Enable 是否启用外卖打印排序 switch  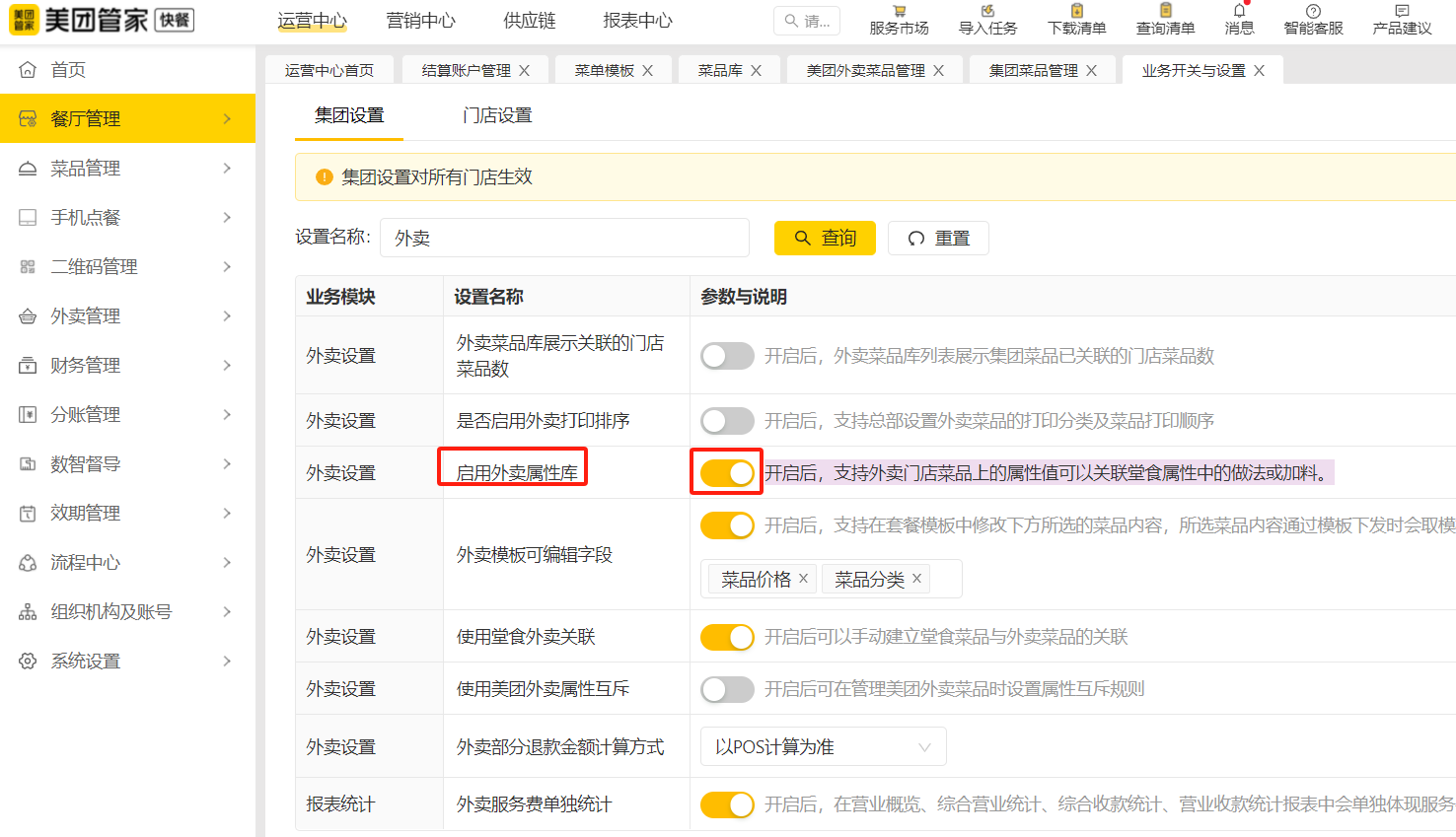coord(727,421)
